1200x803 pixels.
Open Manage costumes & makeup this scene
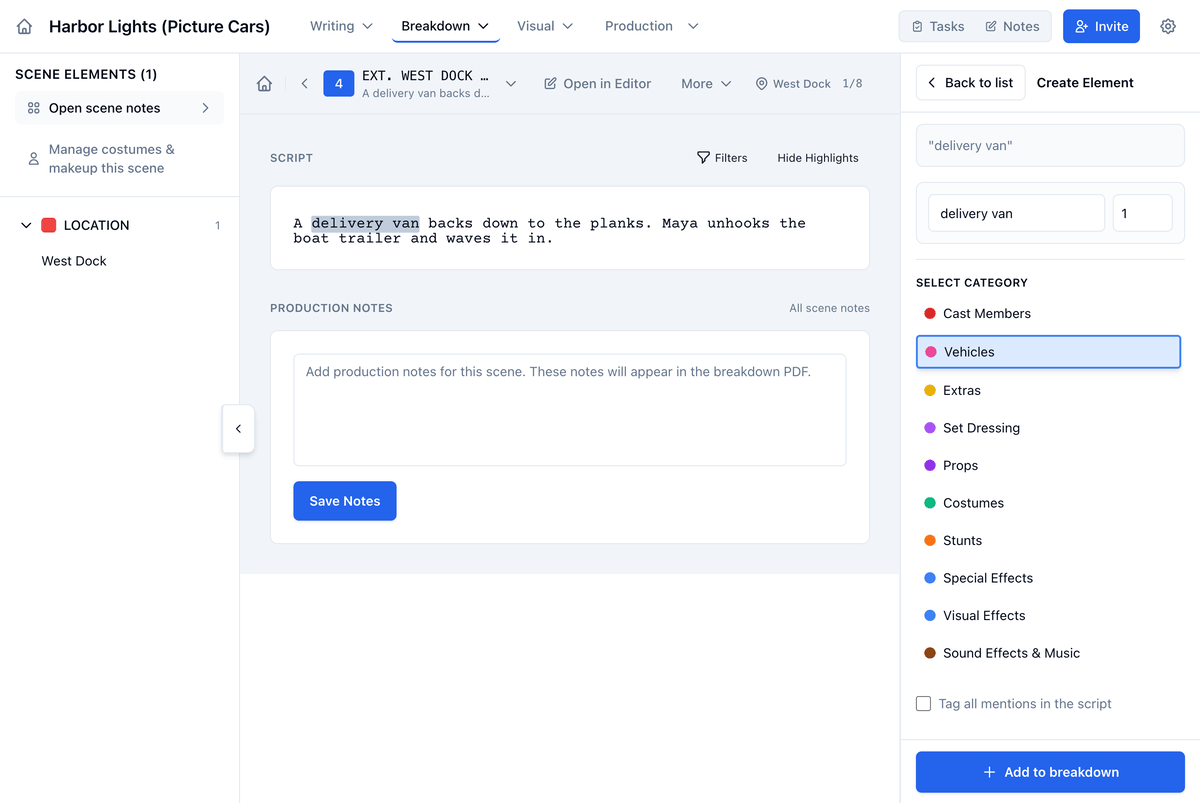click(119, 159)
